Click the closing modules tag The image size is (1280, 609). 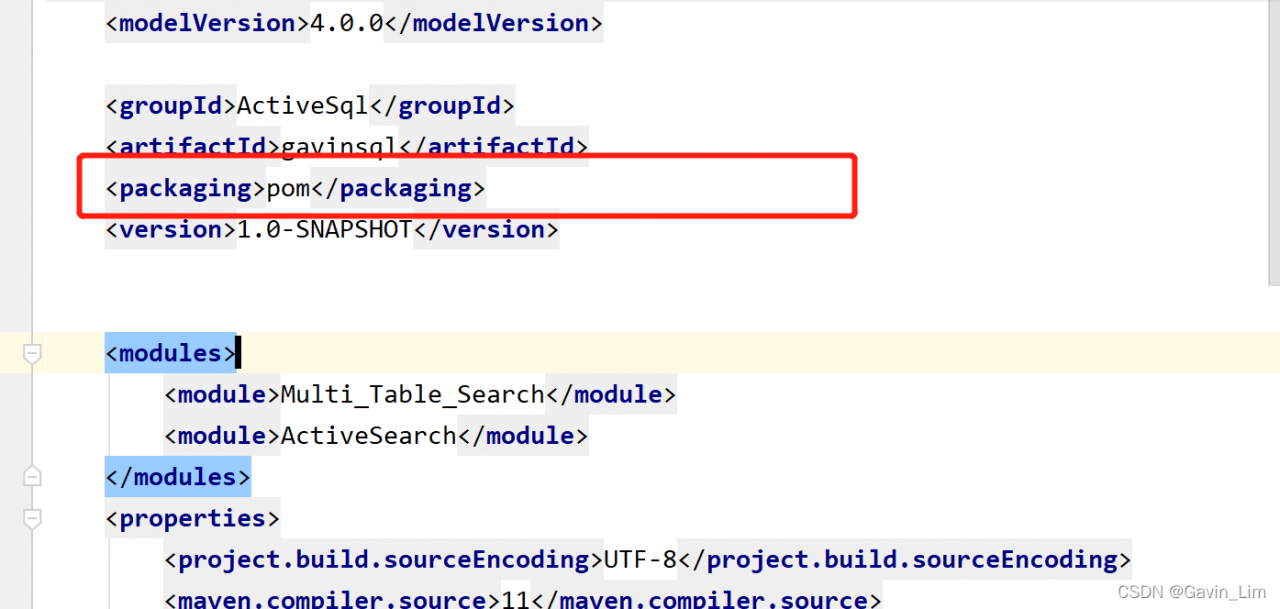178,477
